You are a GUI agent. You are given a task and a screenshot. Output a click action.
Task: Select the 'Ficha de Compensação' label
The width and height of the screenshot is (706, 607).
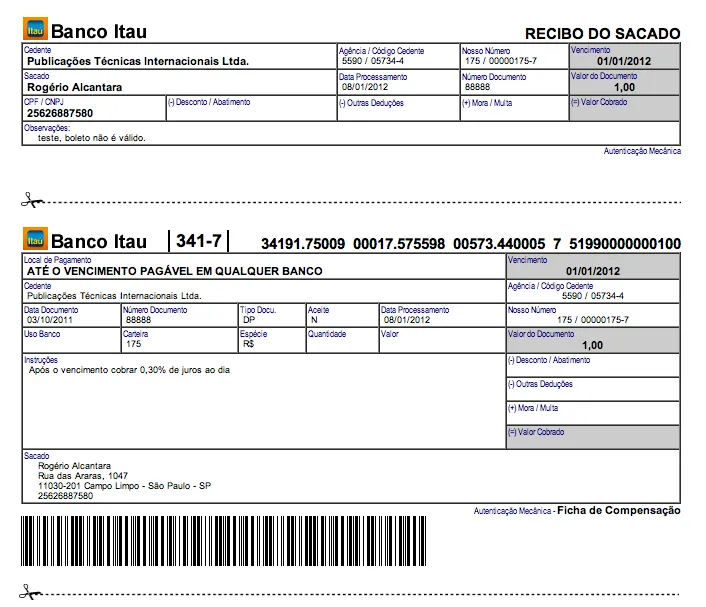pos(619,510)
